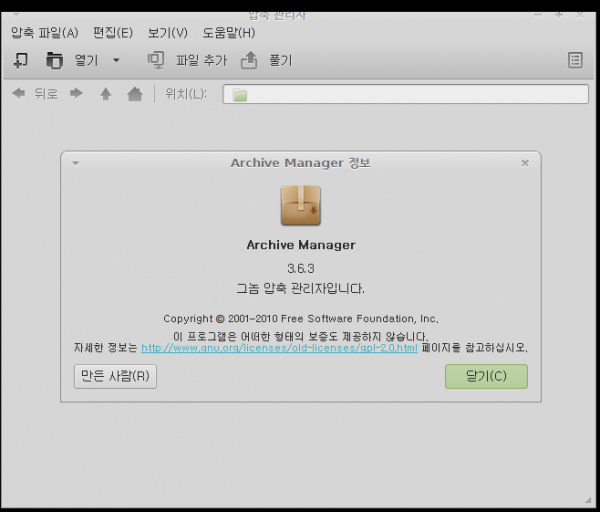
Task: Click the Archive Manager package box icon
Action: [301, 205]
